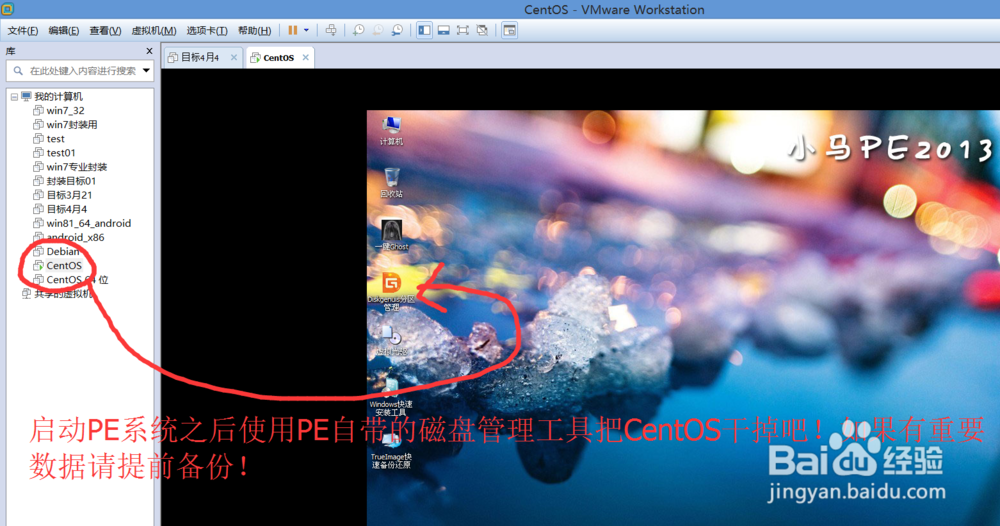Viewport: 1000px width, 526px height.
Task: Open the 帮助(H) menu
Action: [x=254, y=31]
